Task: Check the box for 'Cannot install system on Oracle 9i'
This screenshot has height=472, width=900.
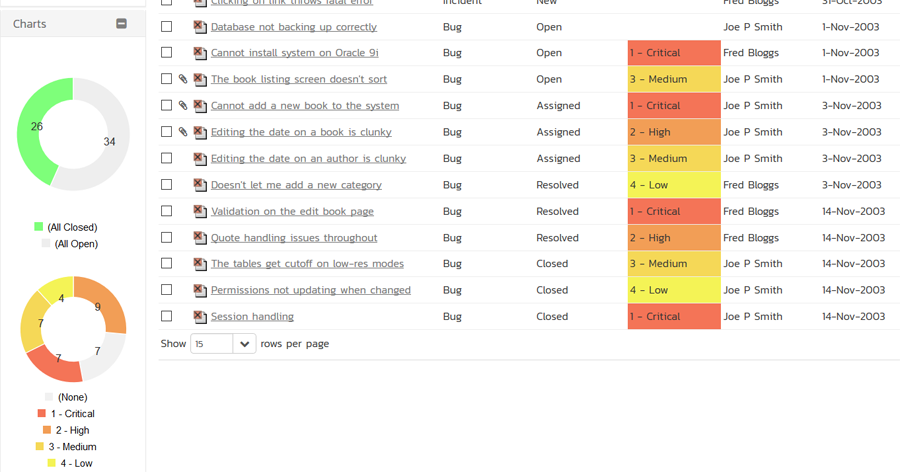Action: pos(167,53)
